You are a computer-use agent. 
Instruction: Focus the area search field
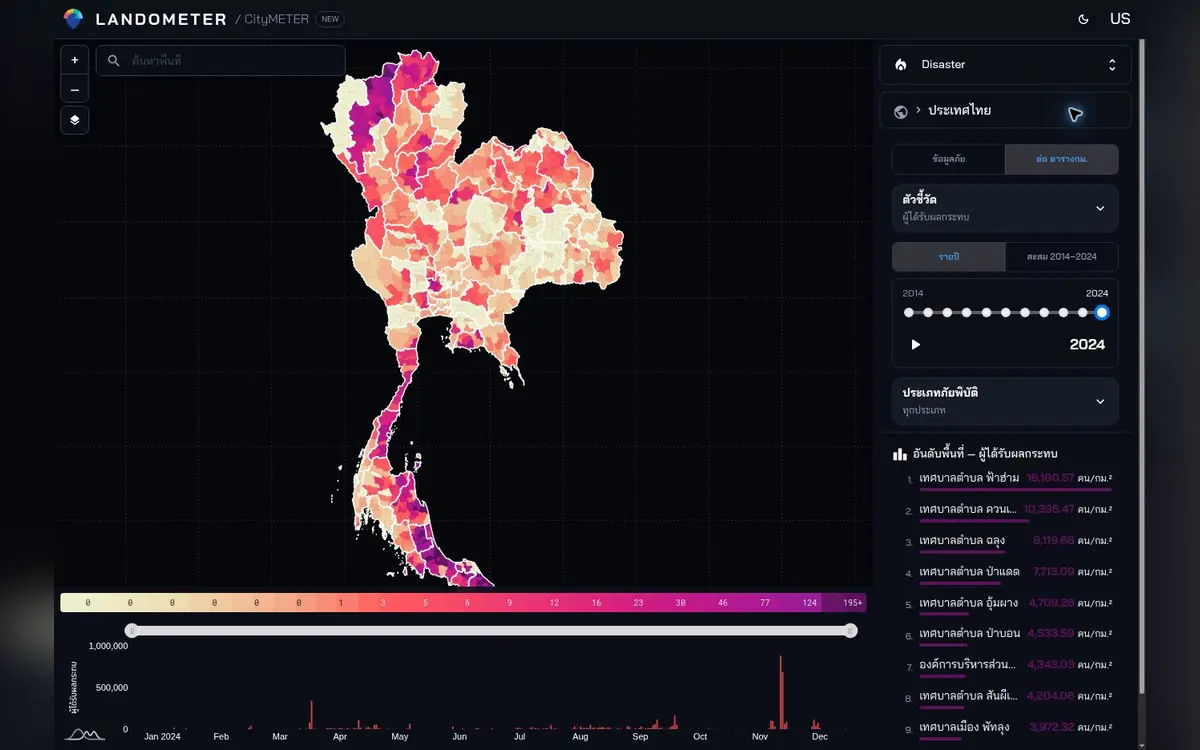(221, 61)
